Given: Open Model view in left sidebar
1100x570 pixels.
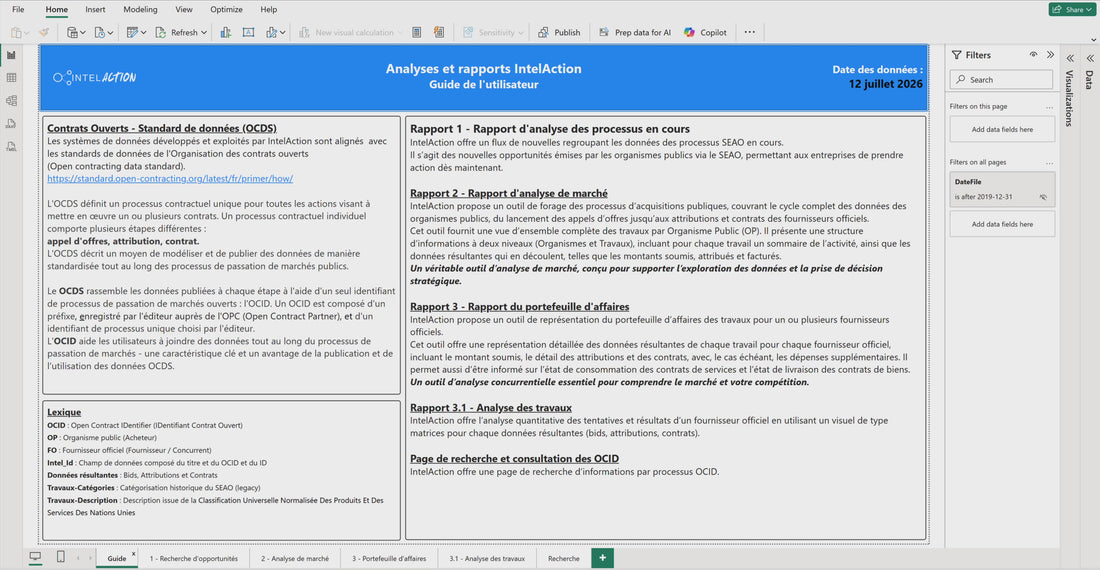Looking at the screenshot, I should 11,101.
